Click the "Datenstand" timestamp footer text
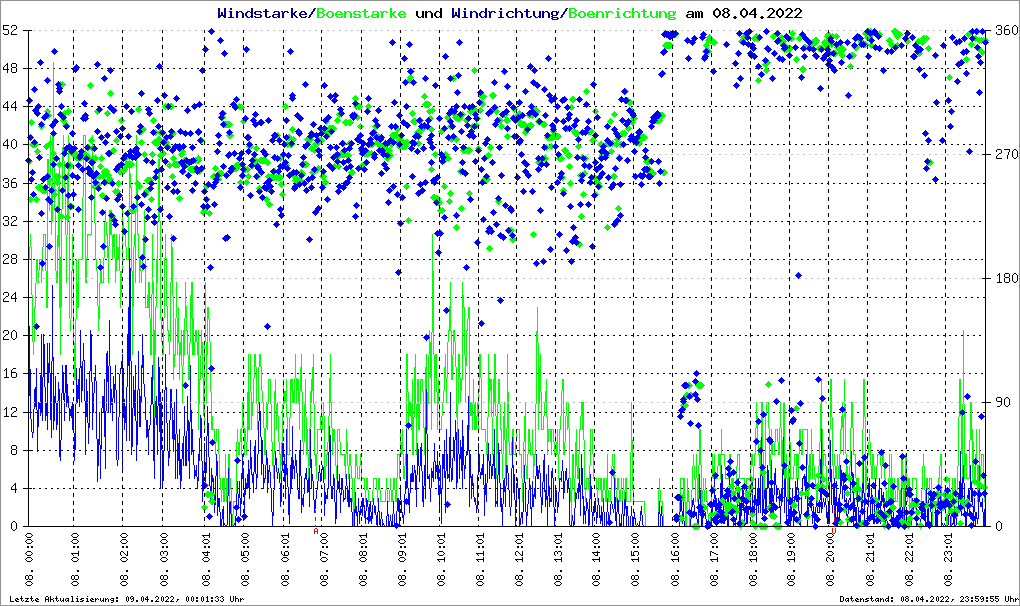Viewport: 1020px width, 606px height. tap(927, 599)
